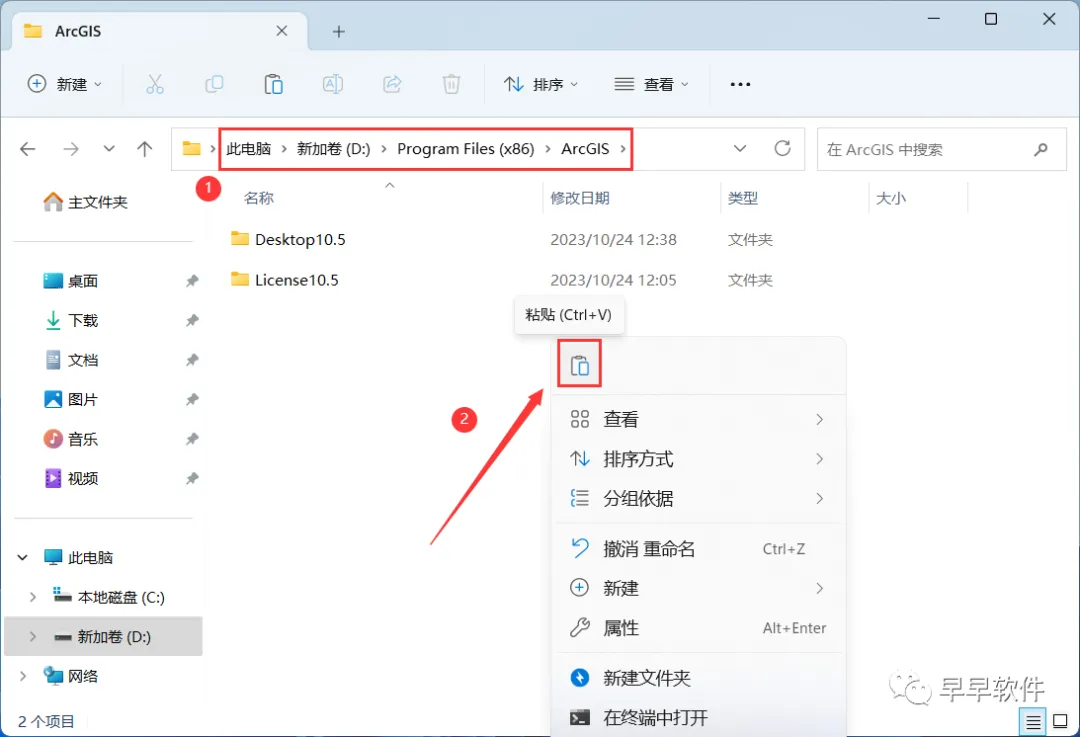Open the New (新建) toolbar dropdown
Screen dimensions: 1080x737
click(65, 84)
